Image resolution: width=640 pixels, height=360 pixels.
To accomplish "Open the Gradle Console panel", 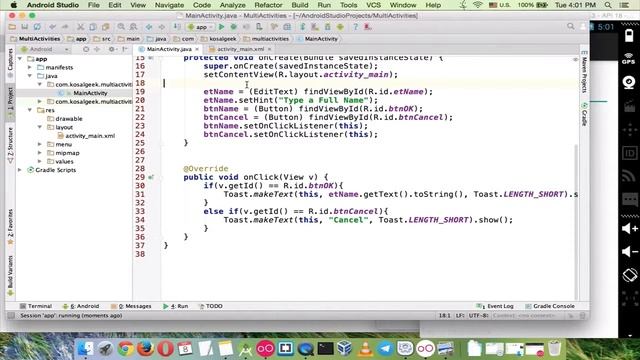I will [x=550, y=306].
